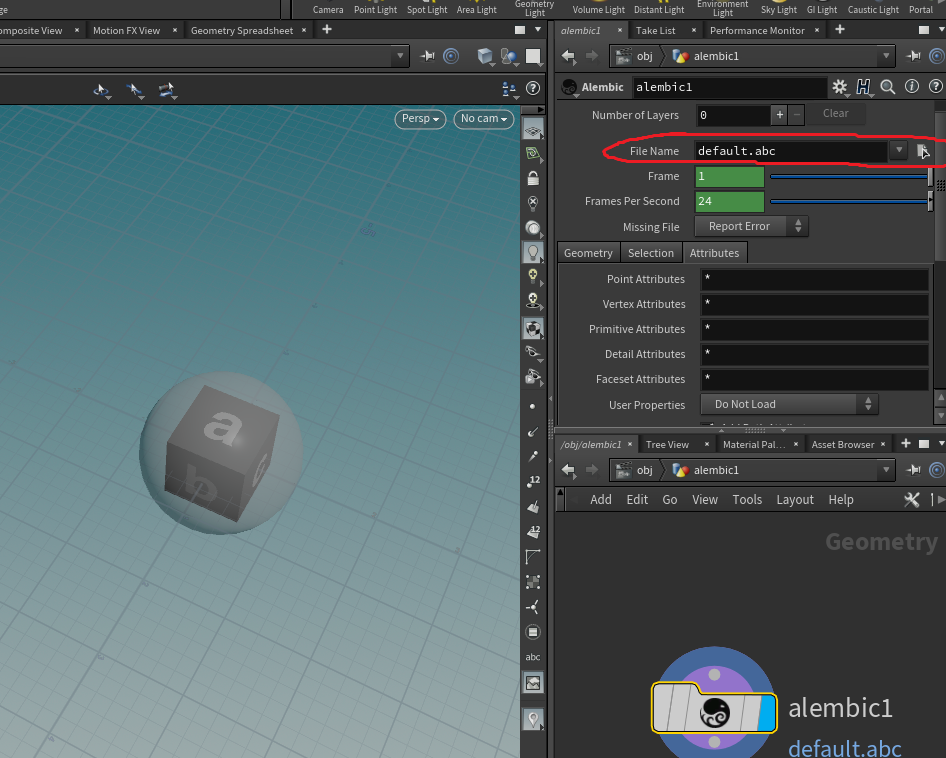Toggle display primitive normals icon

tap(533, 506)
